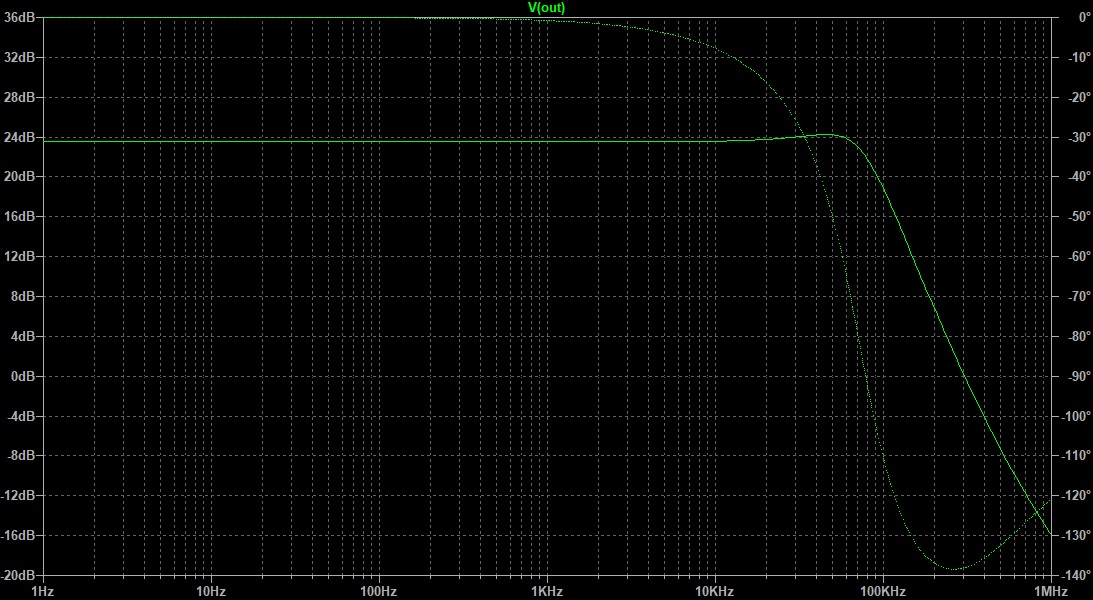Click the -20dB label at the bottom left
Image resolution: width=1093 pixels, height=600 pixels.
pos(19,575)
